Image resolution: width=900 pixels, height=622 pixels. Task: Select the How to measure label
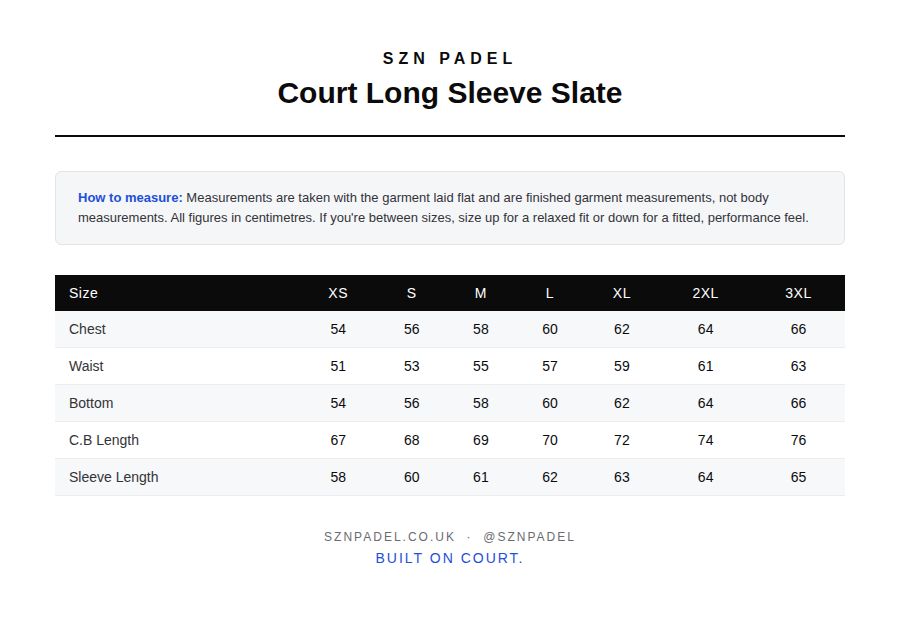tap(130, 197)
